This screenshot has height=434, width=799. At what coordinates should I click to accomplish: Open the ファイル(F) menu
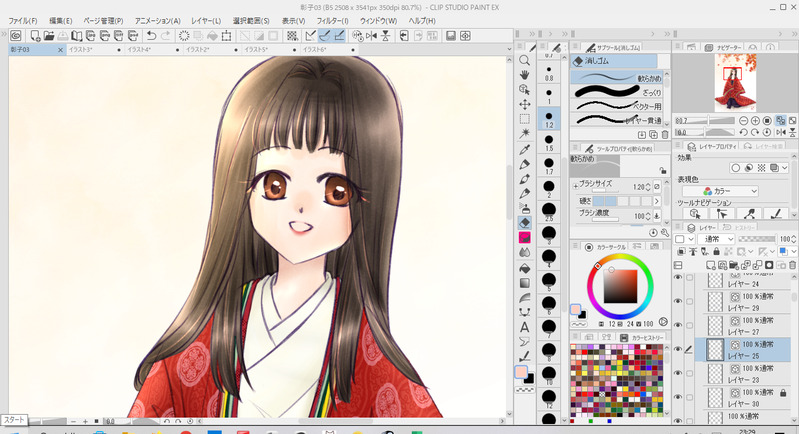point(23,21)
